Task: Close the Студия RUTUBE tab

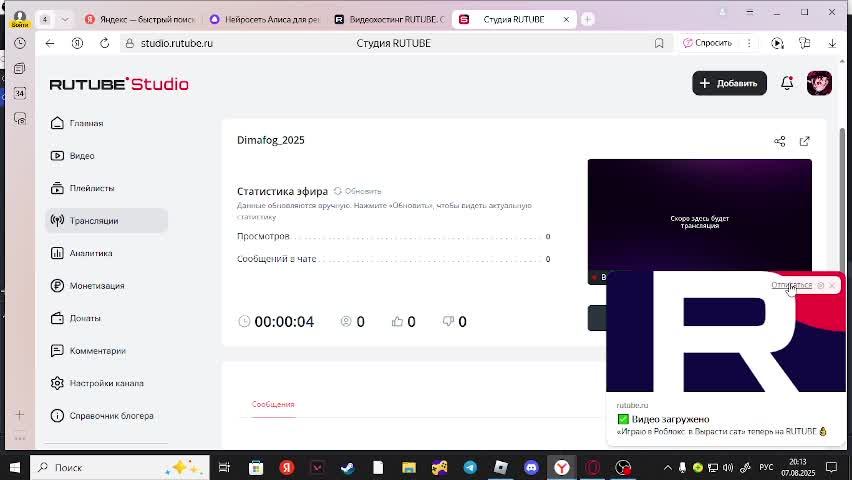Action: coord(566,19)
